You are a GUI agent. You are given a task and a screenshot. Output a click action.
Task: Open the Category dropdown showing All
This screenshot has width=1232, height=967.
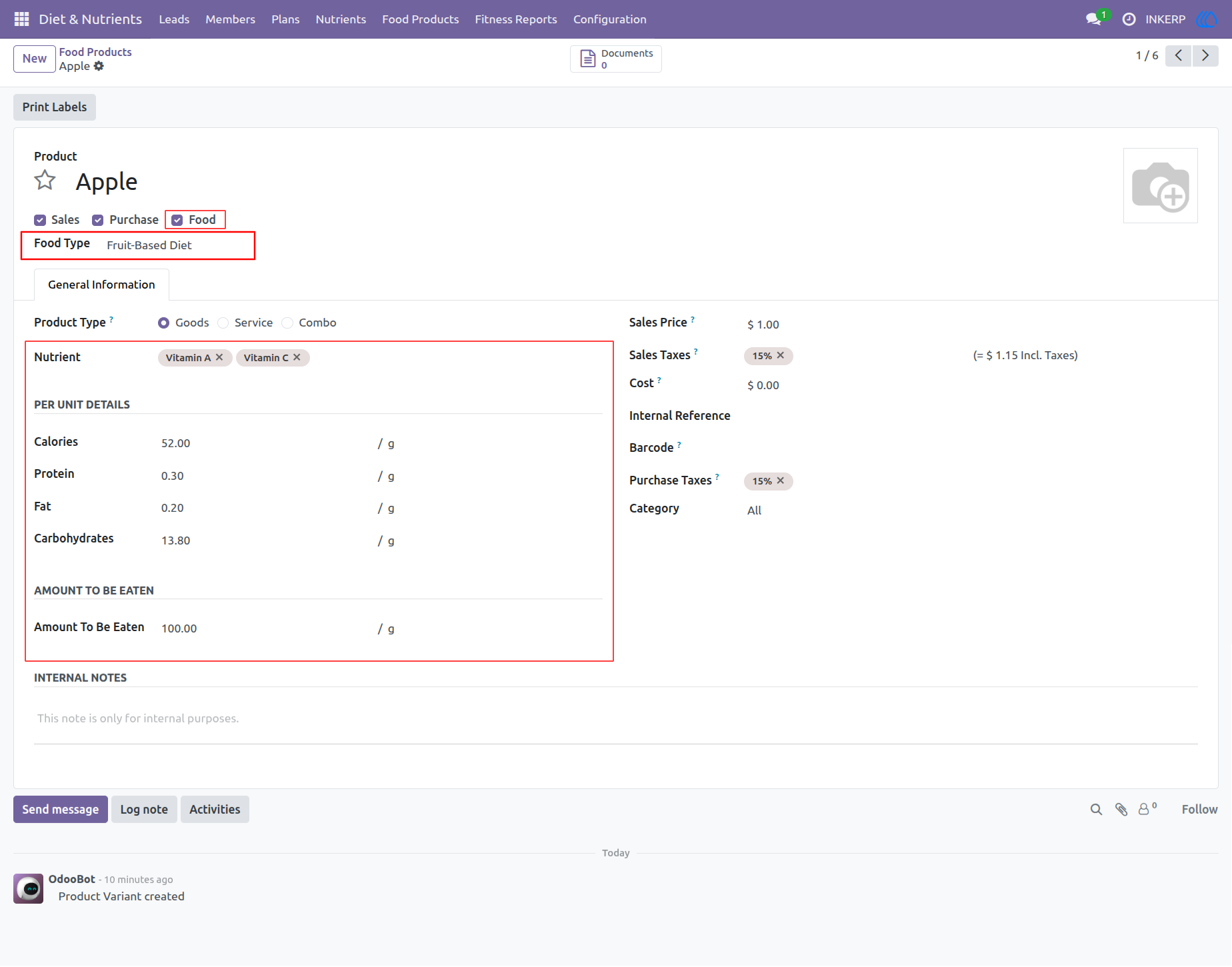point(972,510)
